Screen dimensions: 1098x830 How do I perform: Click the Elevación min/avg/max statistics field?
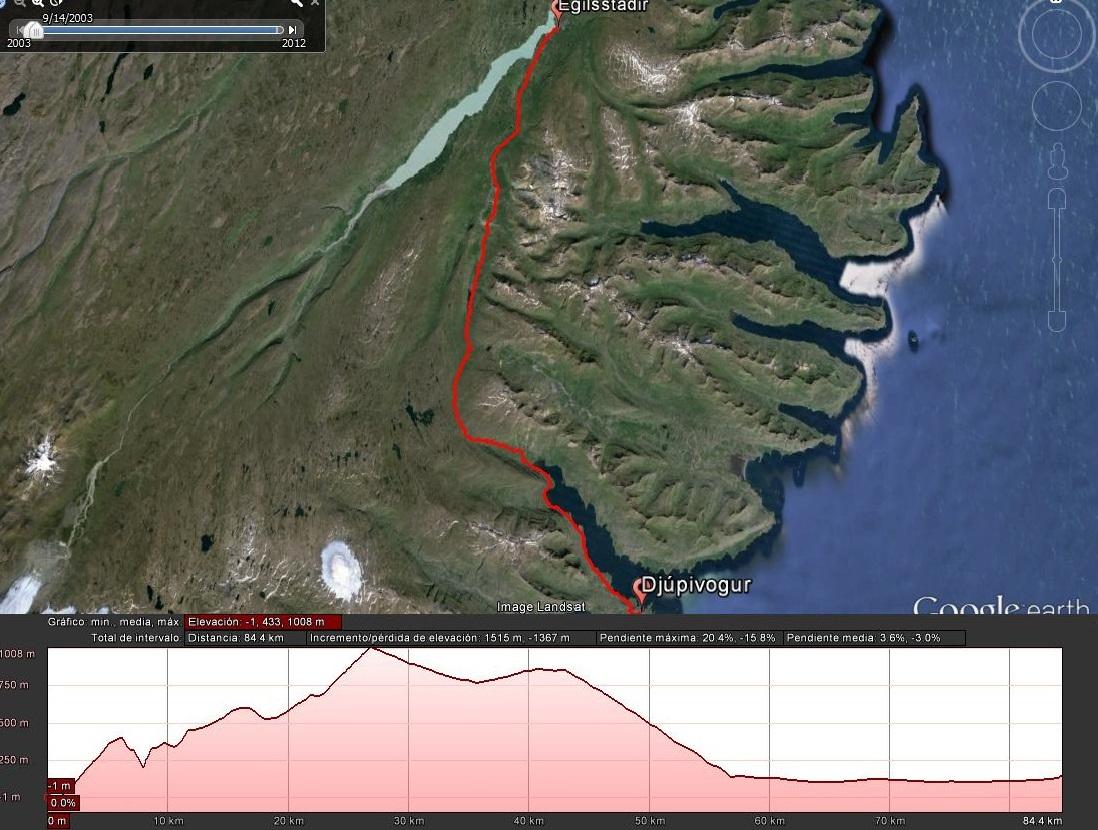coord(263,622)
